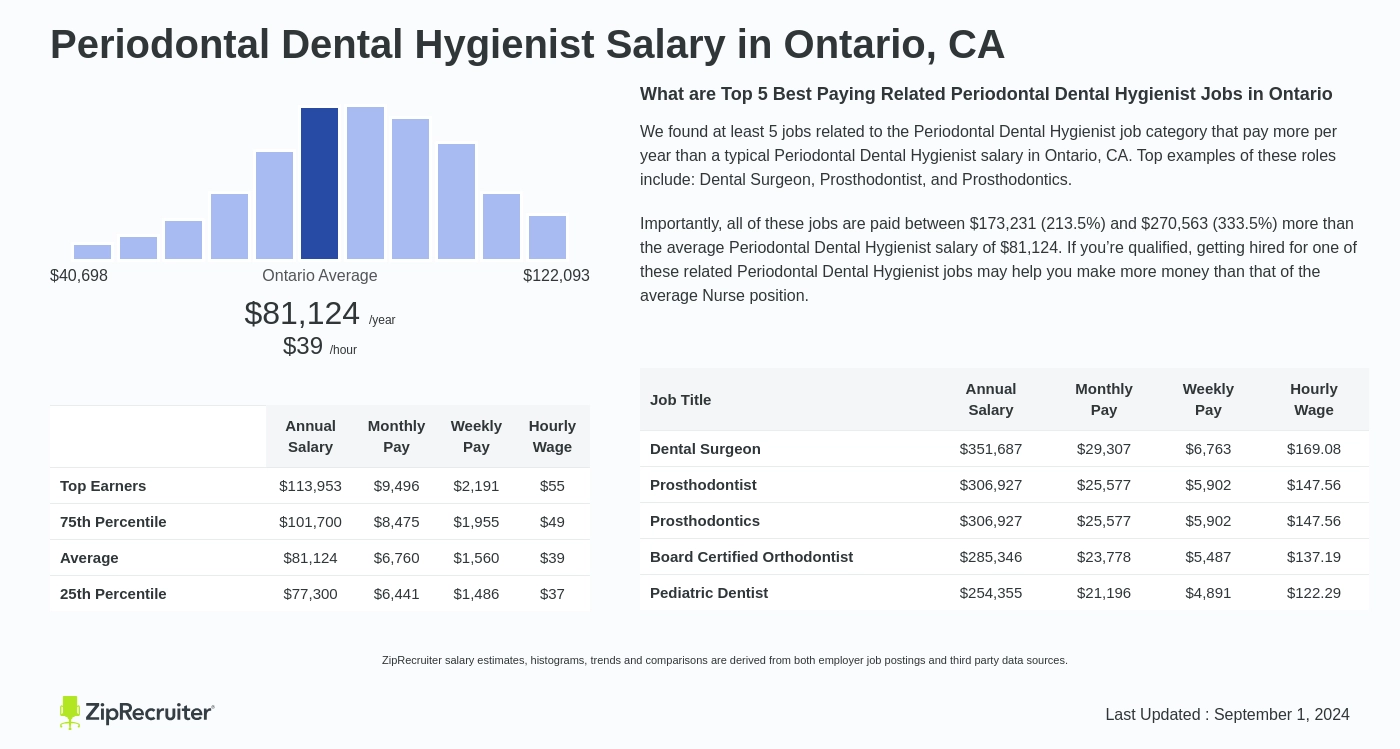
Task: Select the '$37' hourly wage cell
Action: pos(552,594)
